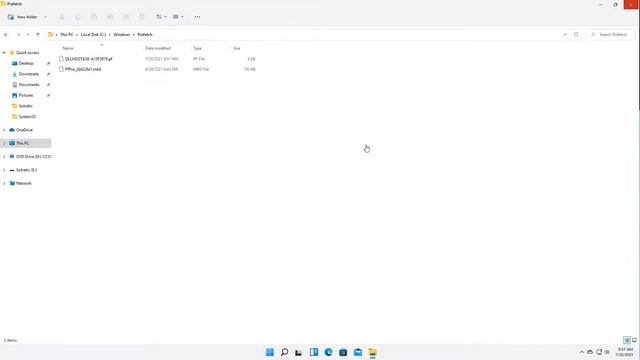Click the network icon in the system tray
The width and height of the screenshot is (640, 360).
599,352
